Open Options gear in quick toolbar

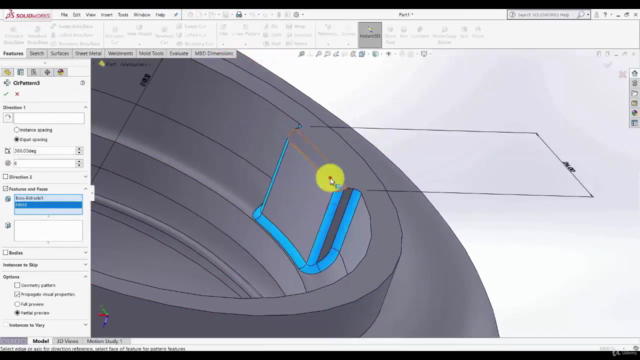tap(296, 15)
